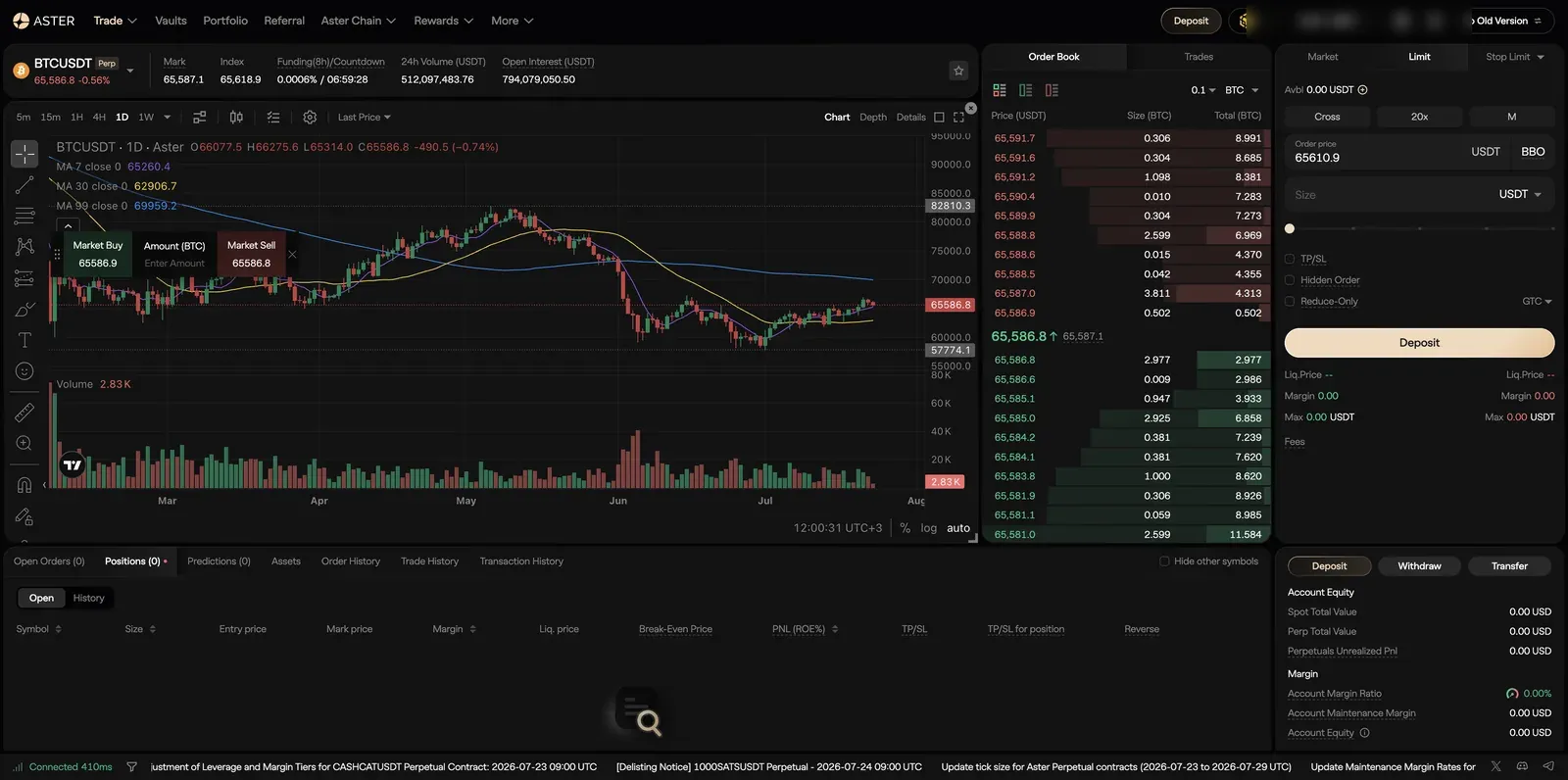Check Hide other symbols
Screen dimensions: 1568x780
click(x=1164, y=561)
